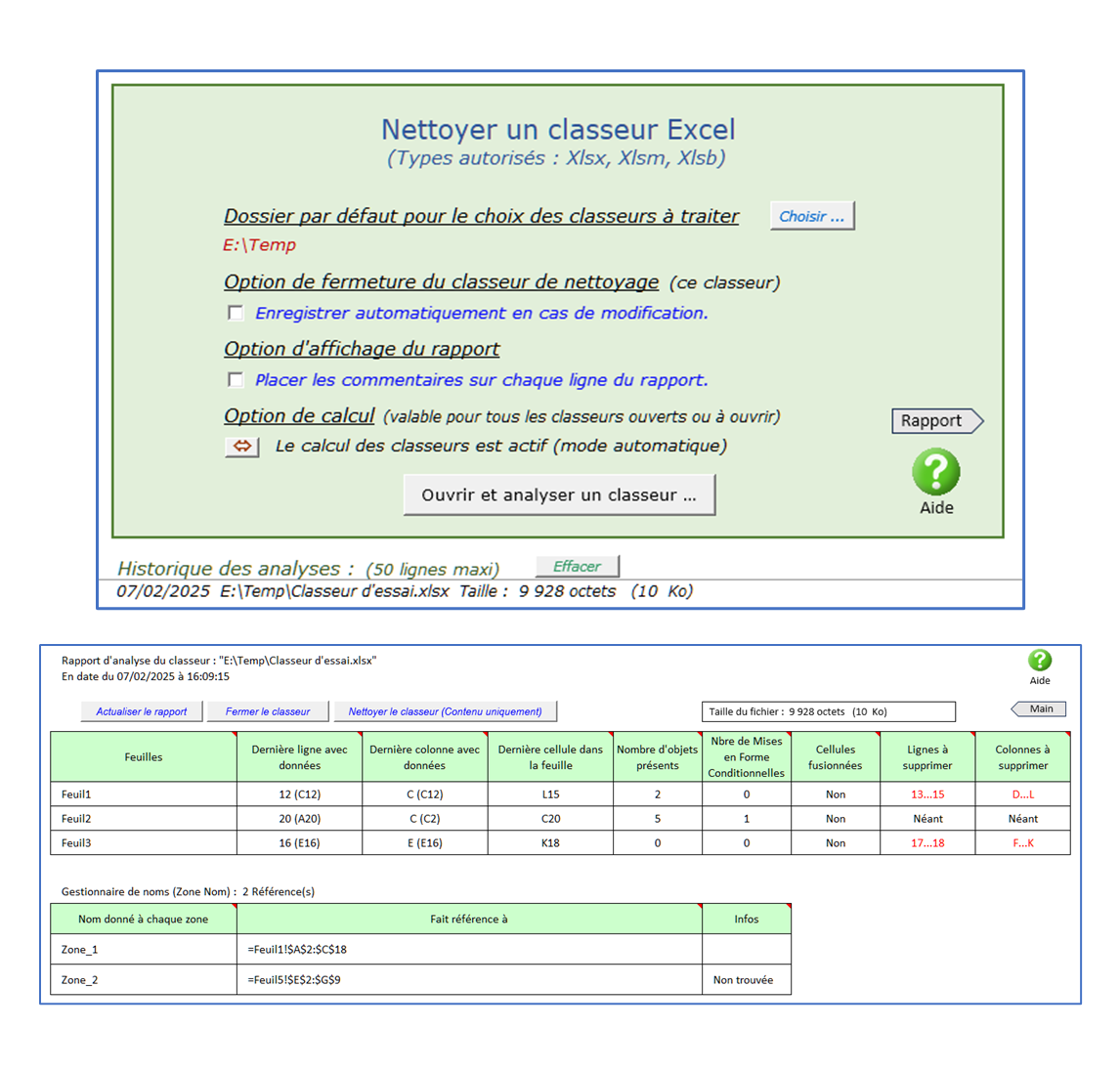Go back using the Main arrow button
The height and width of the screenshot is (1072, 1120).
click(1038, 709)
